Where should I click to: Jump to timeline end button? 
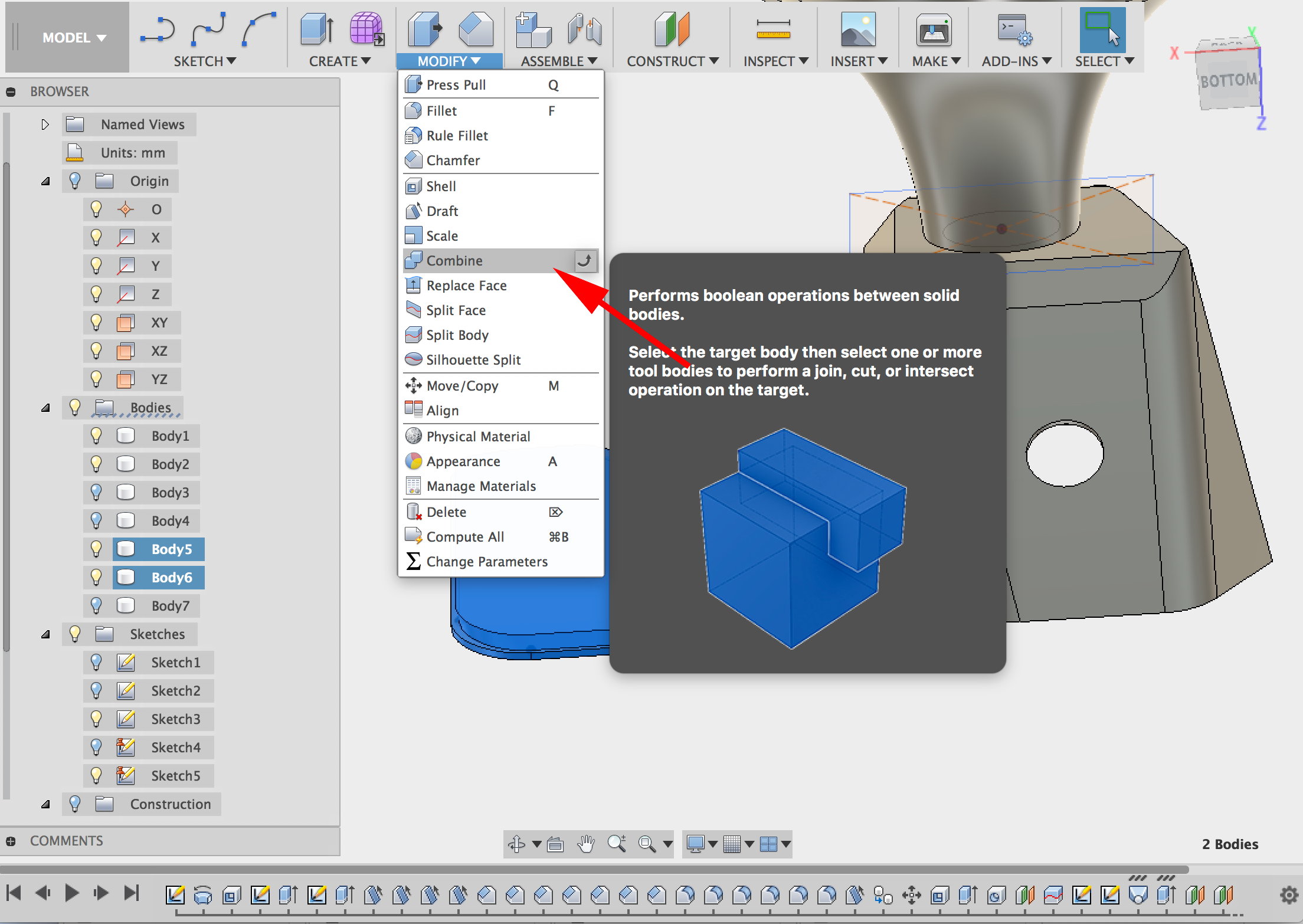(131, 893)
